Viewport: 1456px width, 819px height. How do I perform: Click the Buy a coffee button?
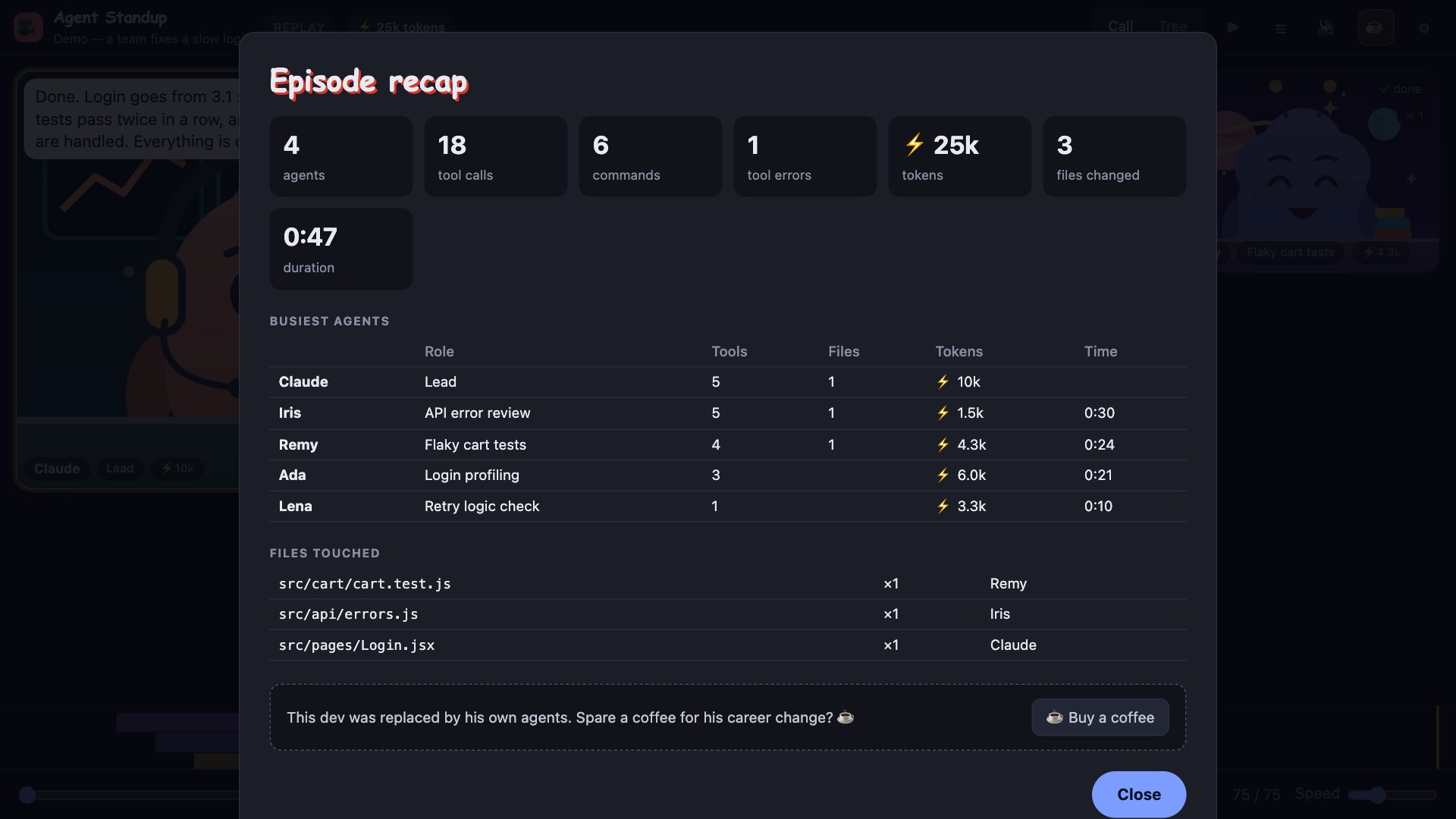(1100, 717)
